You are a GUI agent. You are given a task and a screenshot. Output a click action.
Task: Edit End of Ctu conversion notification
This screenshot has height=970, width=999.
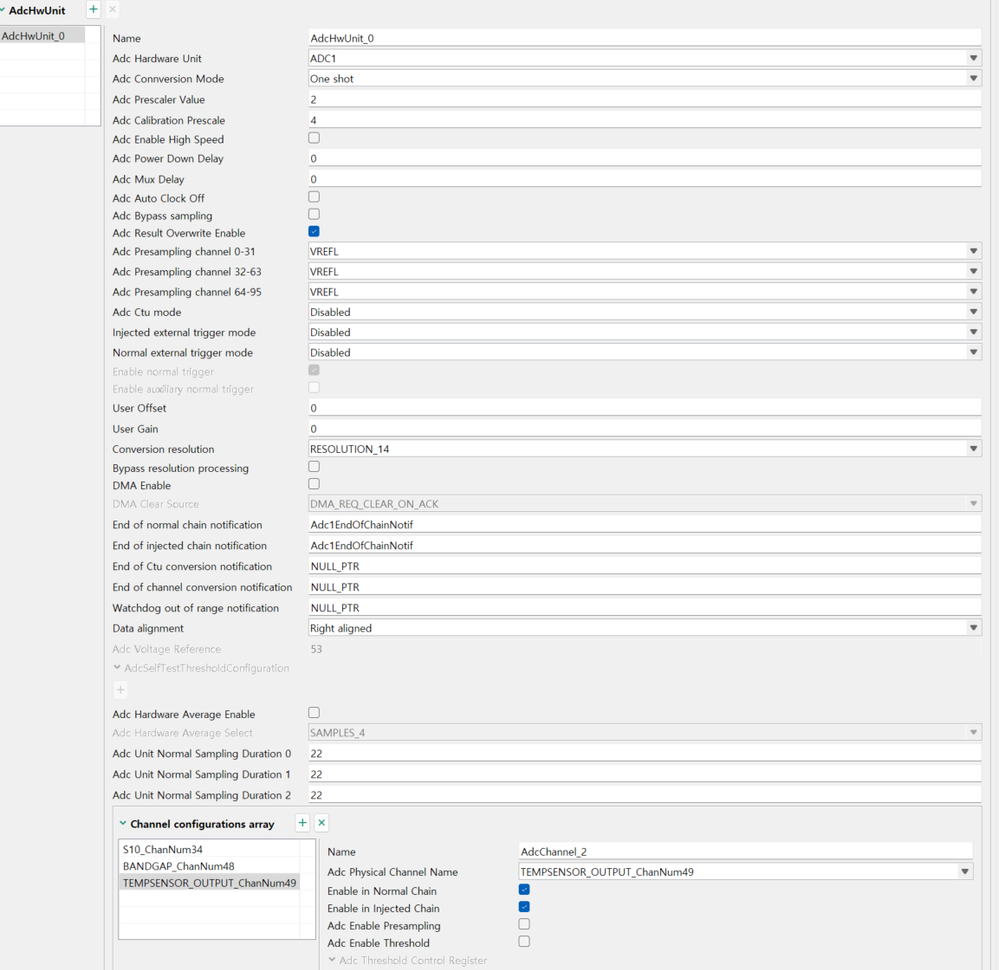(x=645, y=566)
